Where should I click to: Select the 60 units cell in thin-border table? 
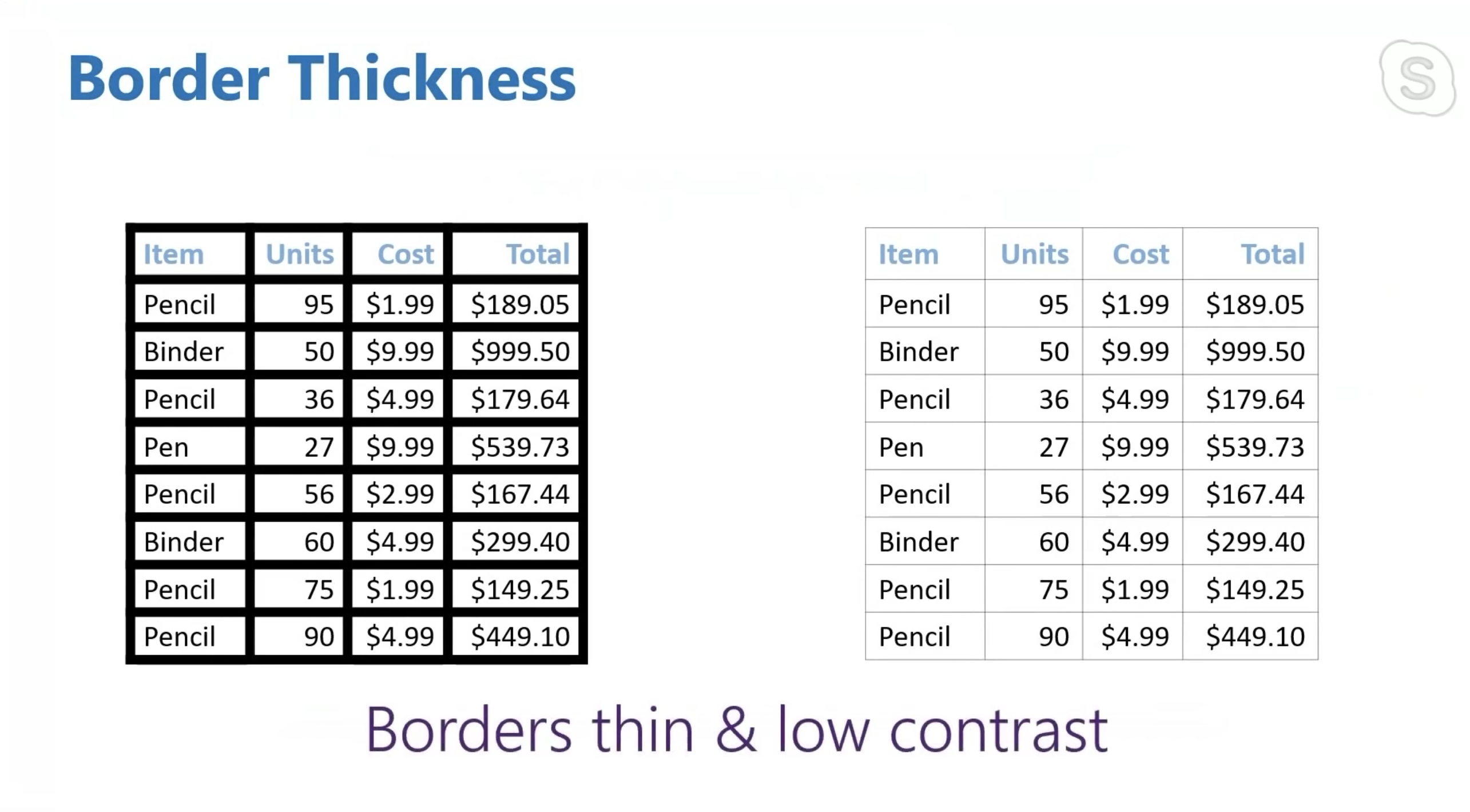(1034, 541)
